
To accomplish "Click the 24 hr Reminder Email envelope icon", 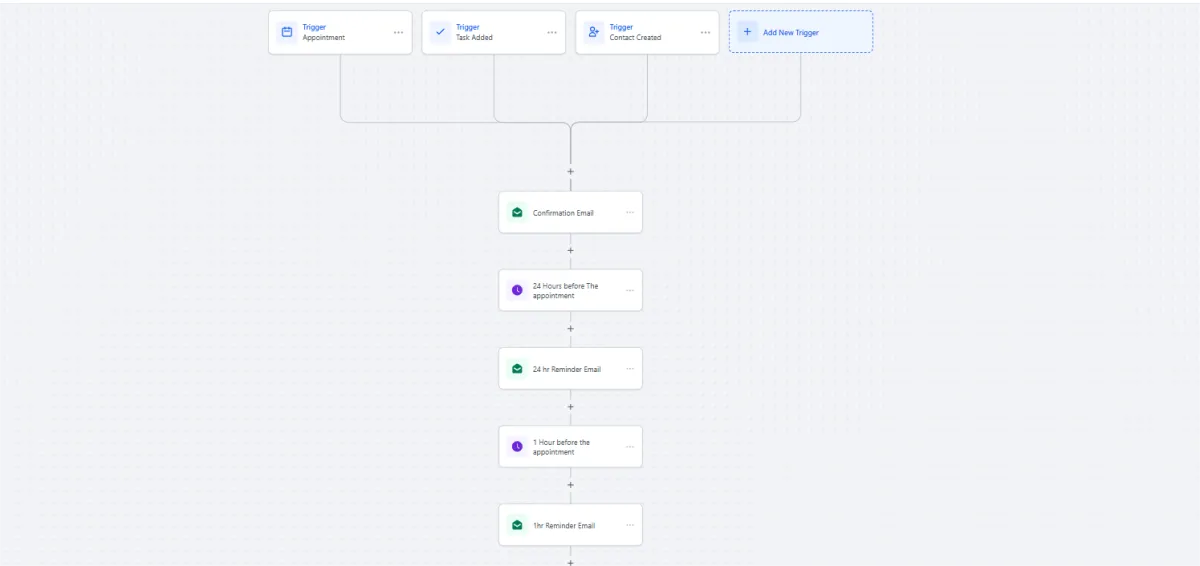I will point(517,369).
